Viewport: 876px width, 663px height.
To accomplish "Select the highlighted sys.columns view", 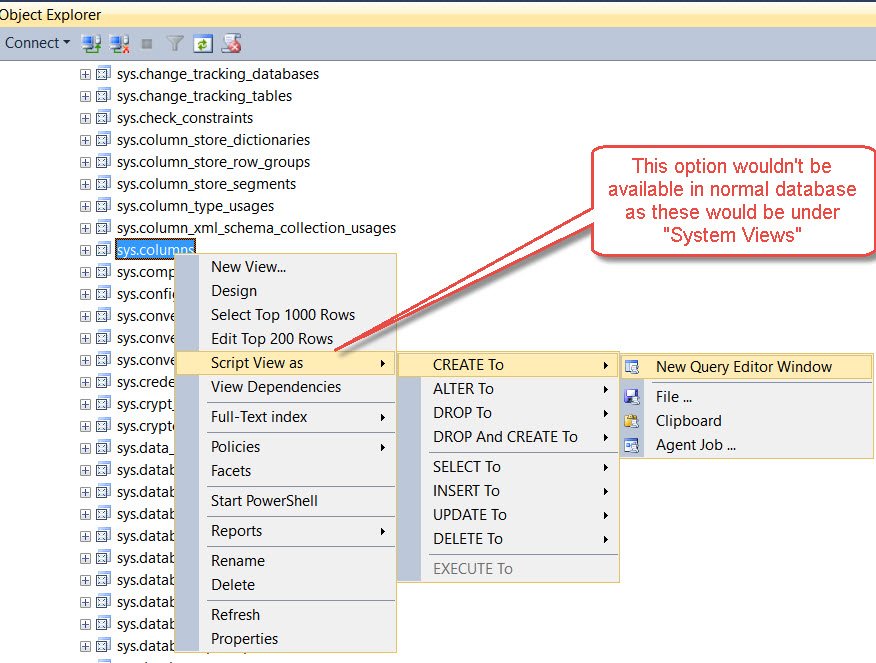I will tap(155, 250).
